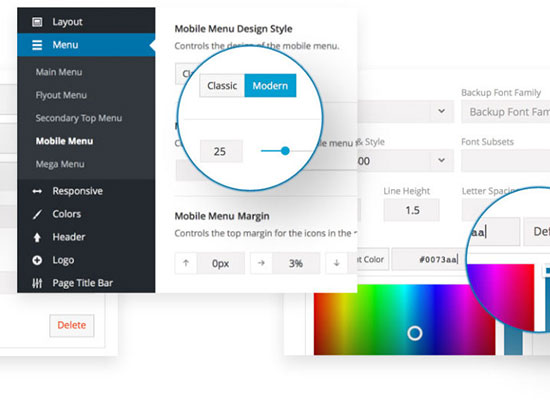Click the Backup Font Family field

505,112
